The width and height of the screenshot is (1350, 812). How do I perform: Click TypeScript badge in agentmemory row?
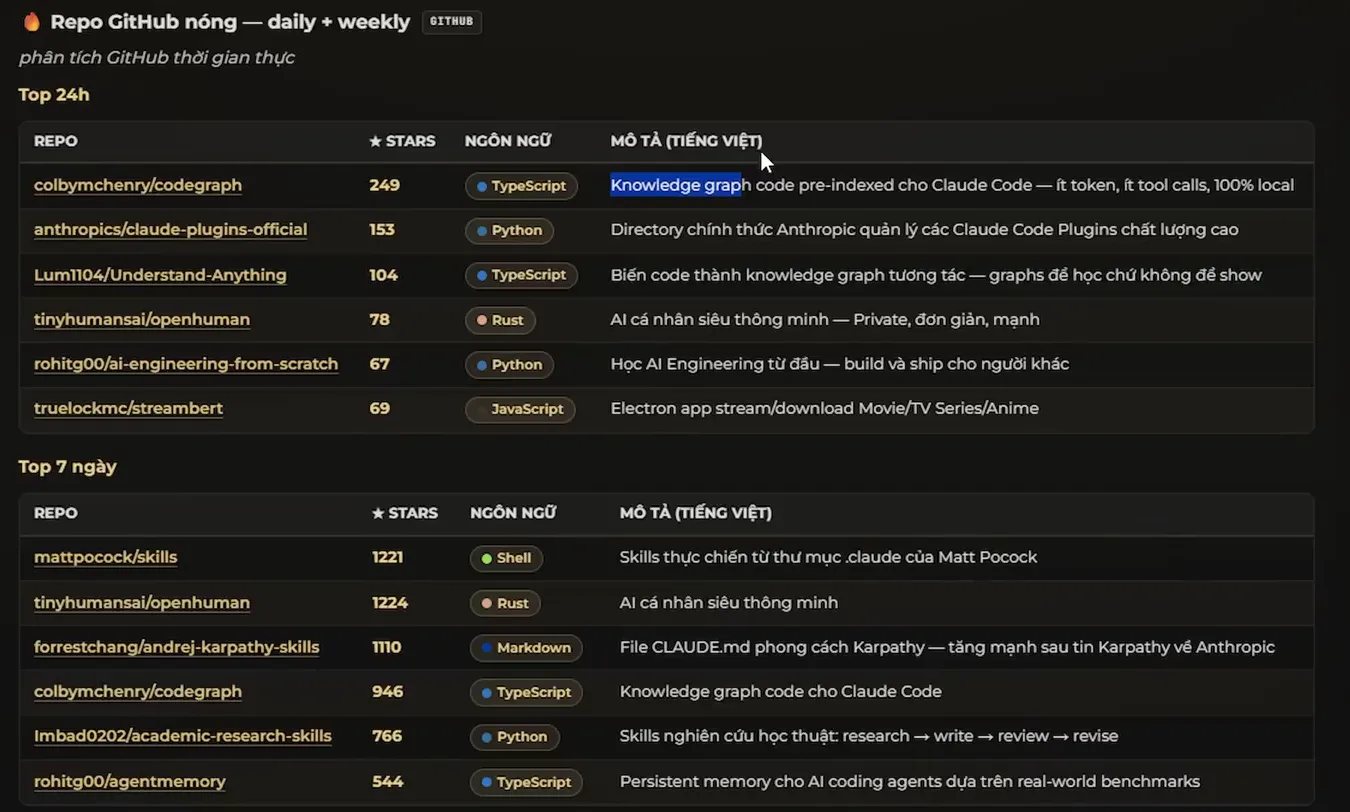[526, 782]
